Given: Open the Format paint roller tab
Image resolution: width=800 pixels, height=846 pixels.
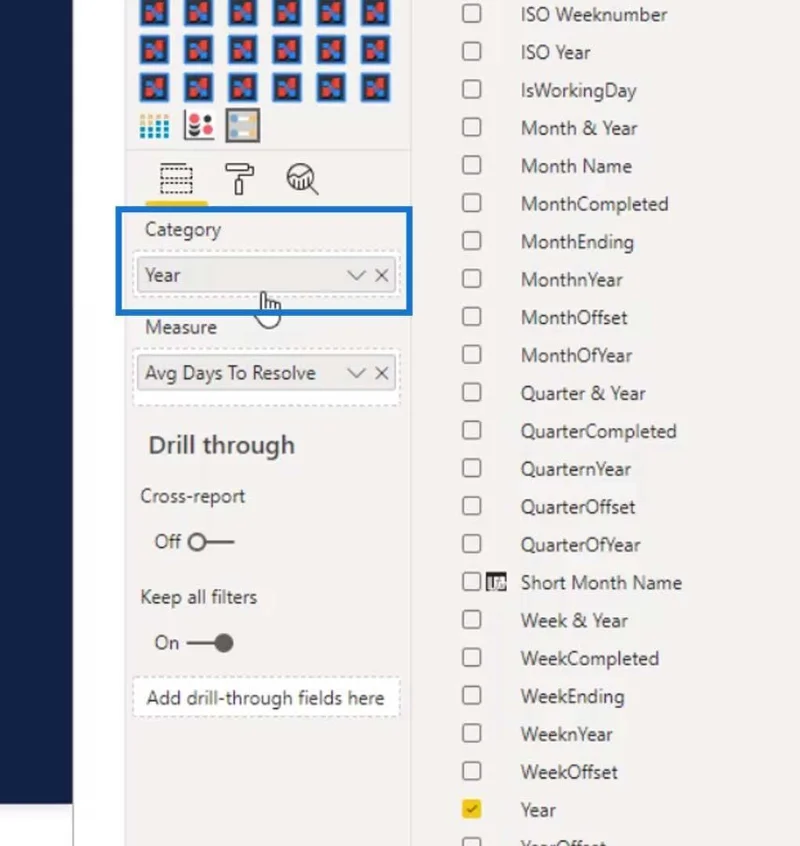Looking at the screenshot, I should (x=239, y=178).
